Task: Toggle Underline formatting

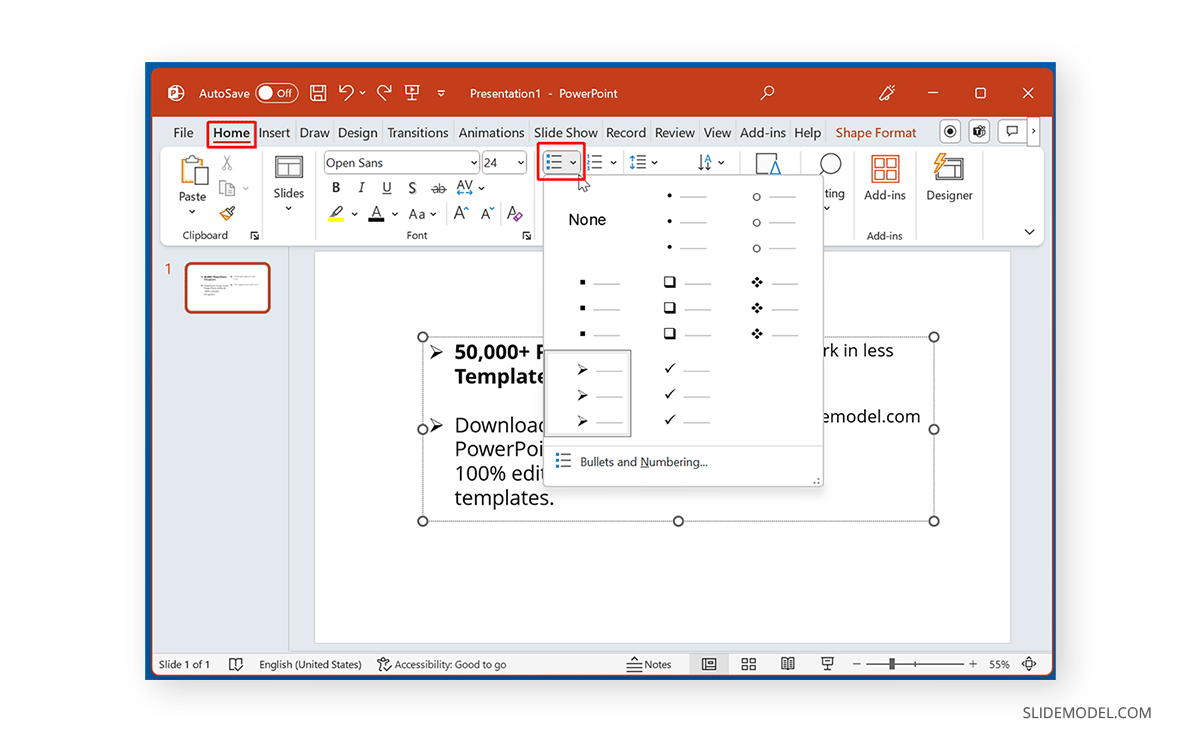Action: point(387,187)
